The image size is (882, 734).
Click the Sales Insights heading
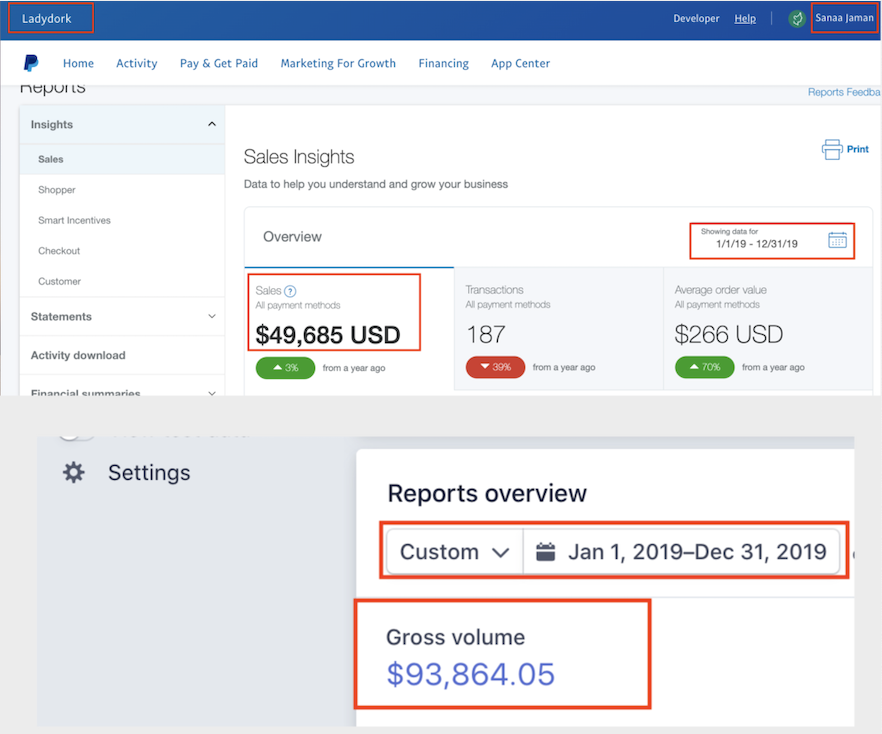(299, 157)
